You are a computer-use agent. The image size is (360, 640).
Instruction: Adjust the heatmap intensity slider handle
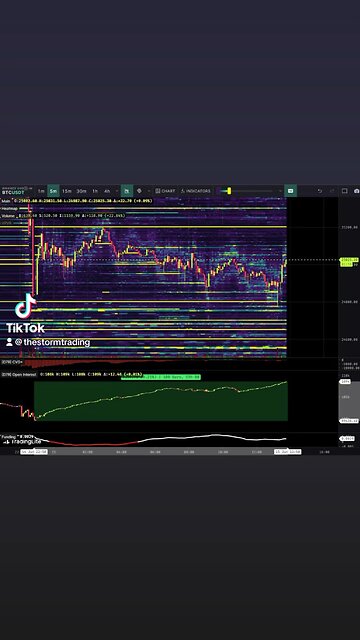[x=229, y=191]
